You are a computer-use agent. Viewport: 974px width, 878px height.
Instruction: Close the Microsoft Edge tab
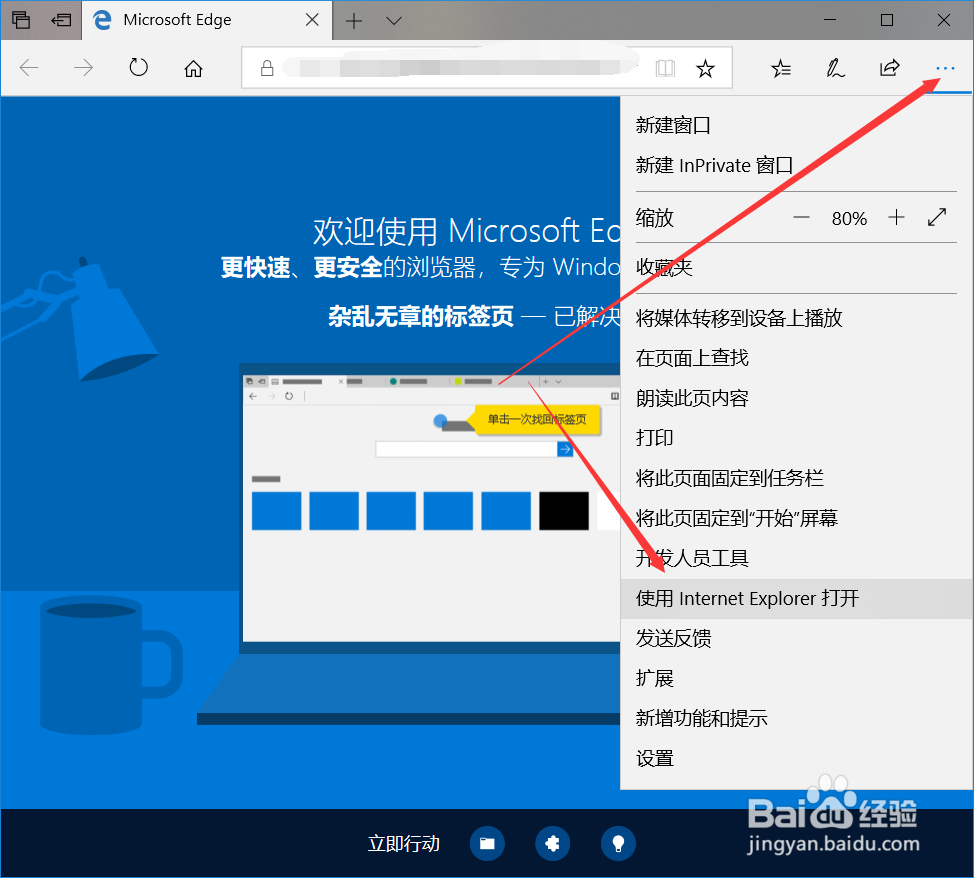coord(312,20)
